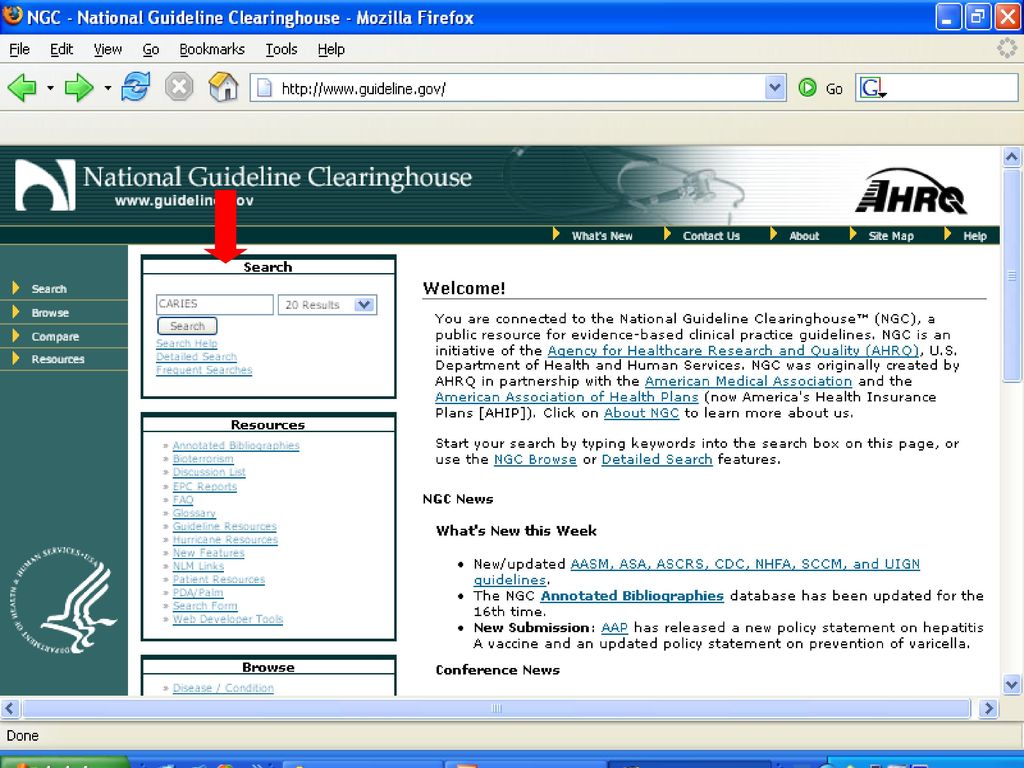
Task: Click the vertical scrollbar down arrow
Action: [x=1011, y=684]
